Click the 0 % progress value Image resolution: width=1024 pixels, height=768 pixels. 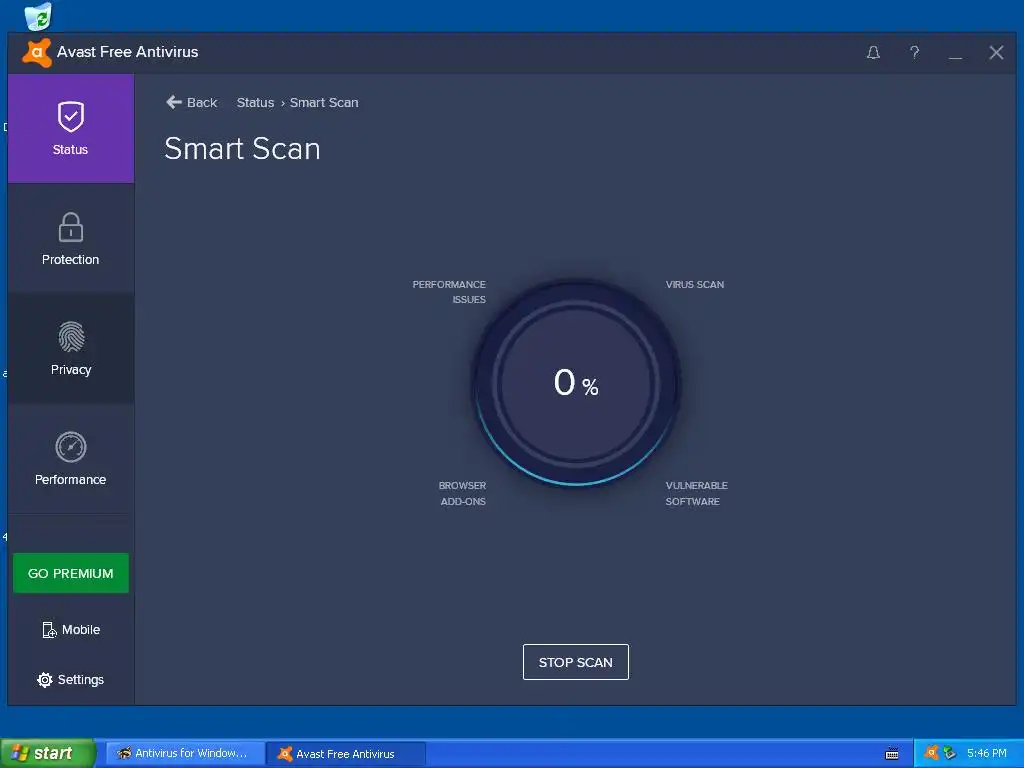click(x=576, y=383)
